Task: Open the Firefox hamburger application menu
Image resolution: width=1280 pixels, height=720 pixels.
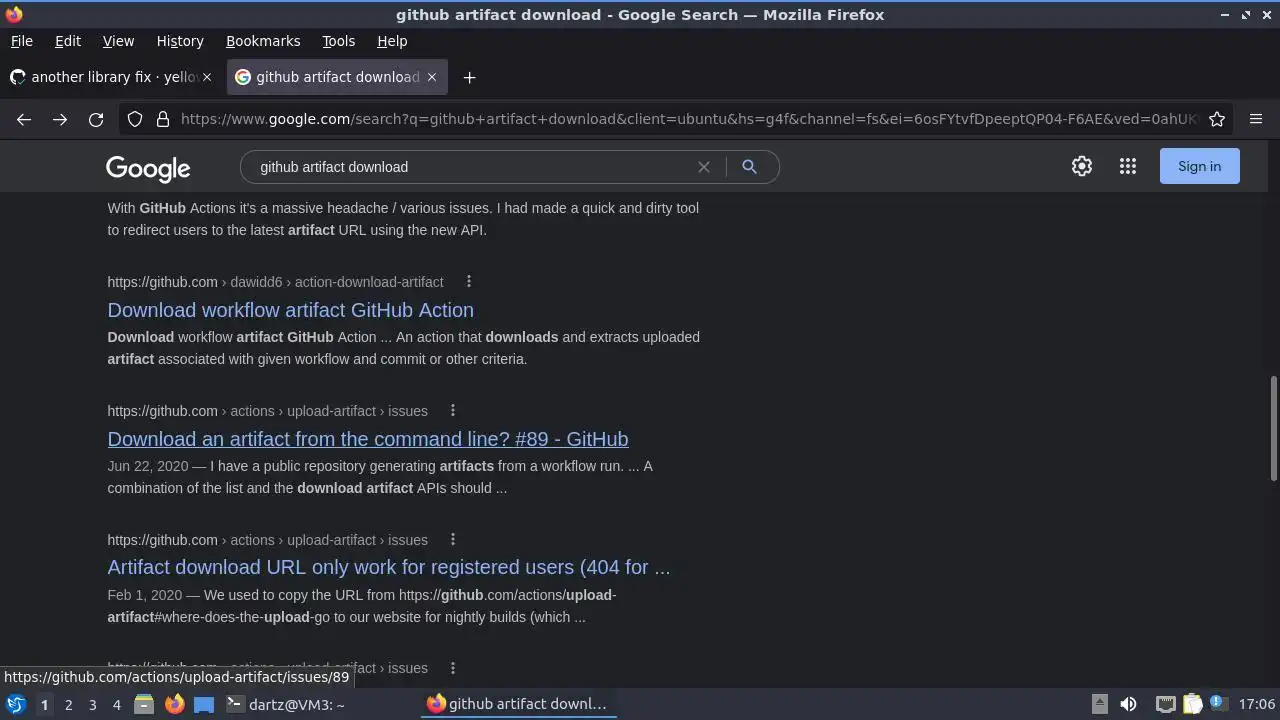Action: (x=1256, y=119)
